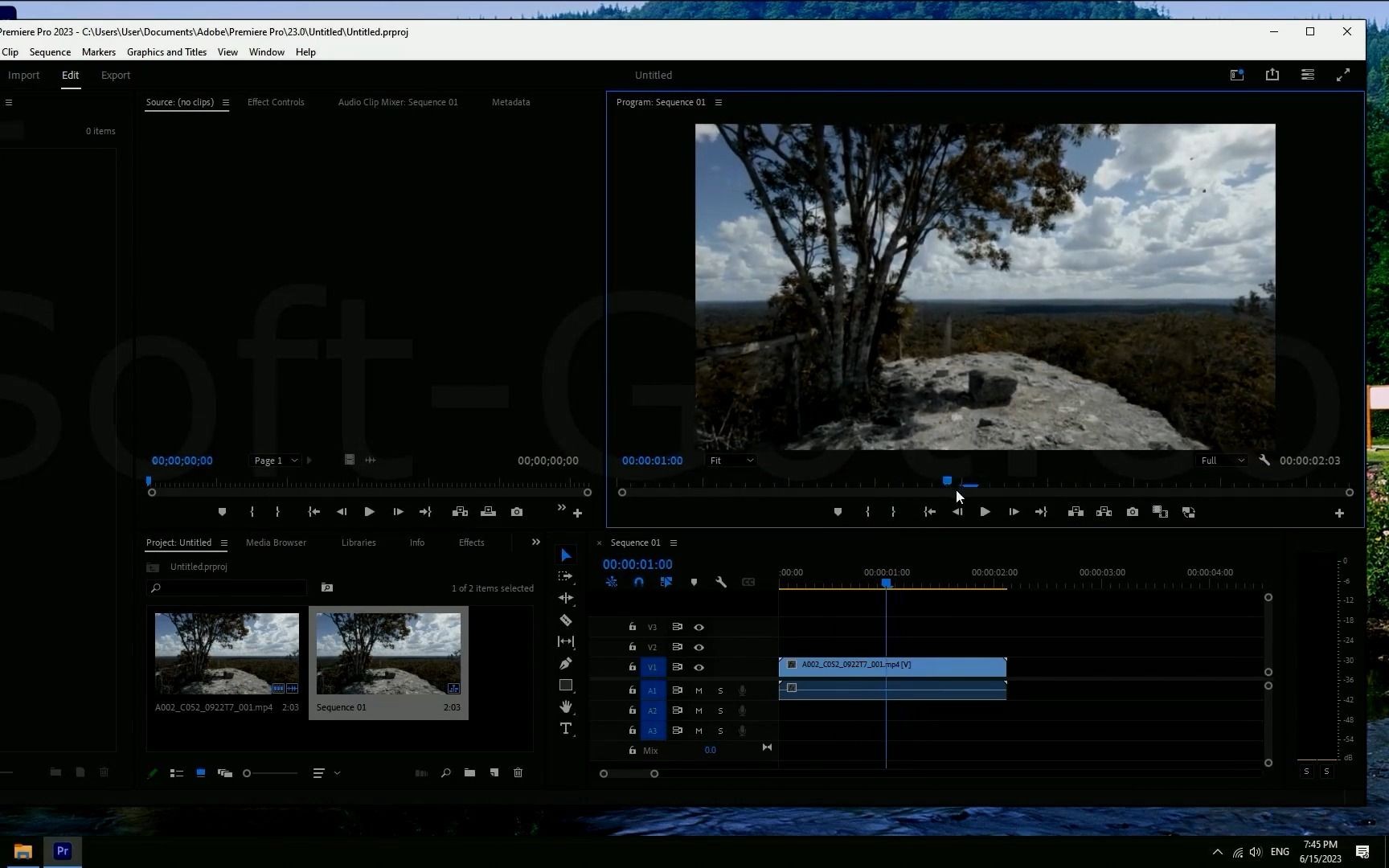1389x868 pixels.
Task: Open the Sequence menu
Action: coord(50,52)
